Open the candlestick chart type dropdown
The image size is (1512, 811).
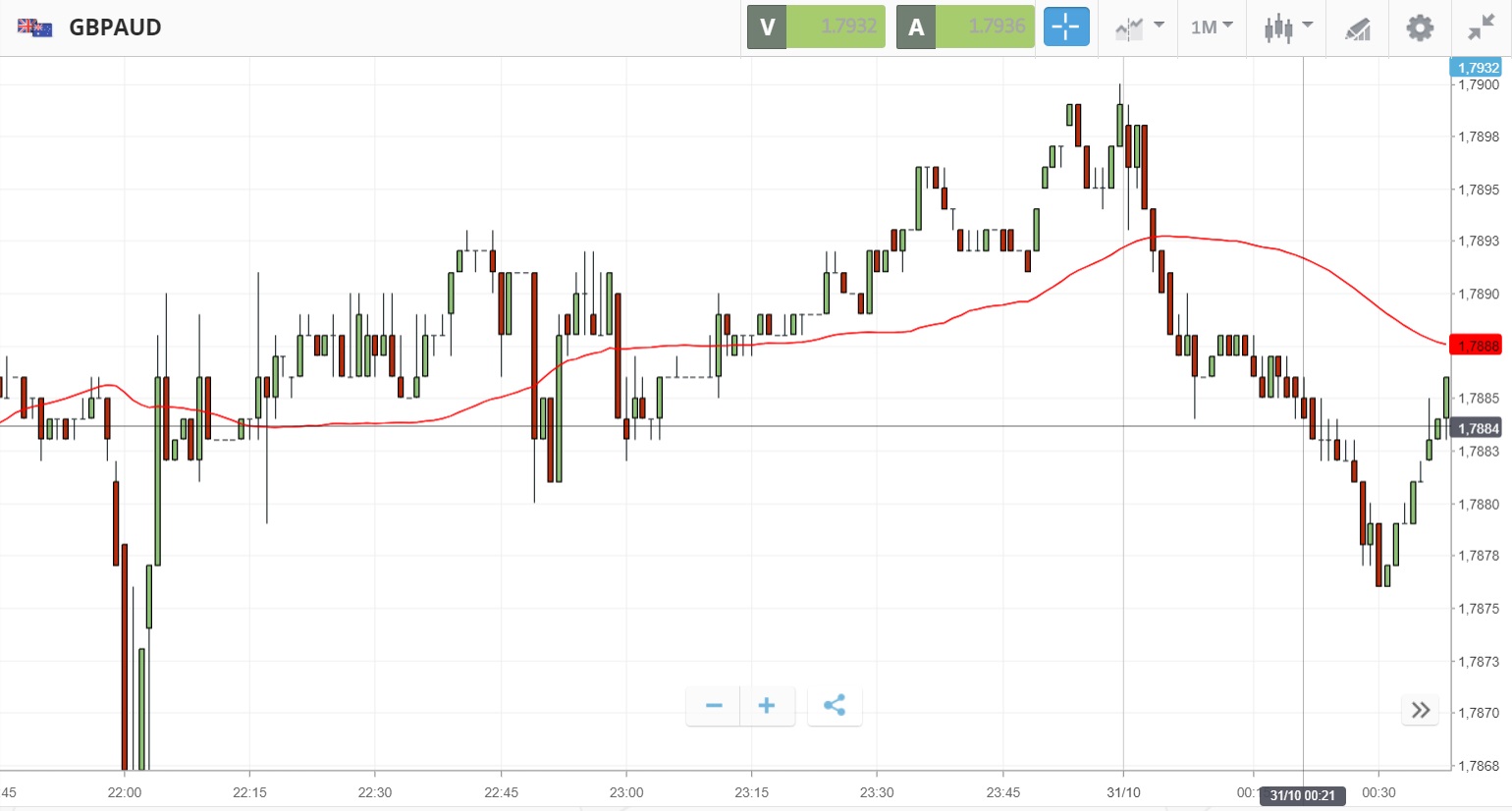pyautogui.click(x=1287, y=27)
